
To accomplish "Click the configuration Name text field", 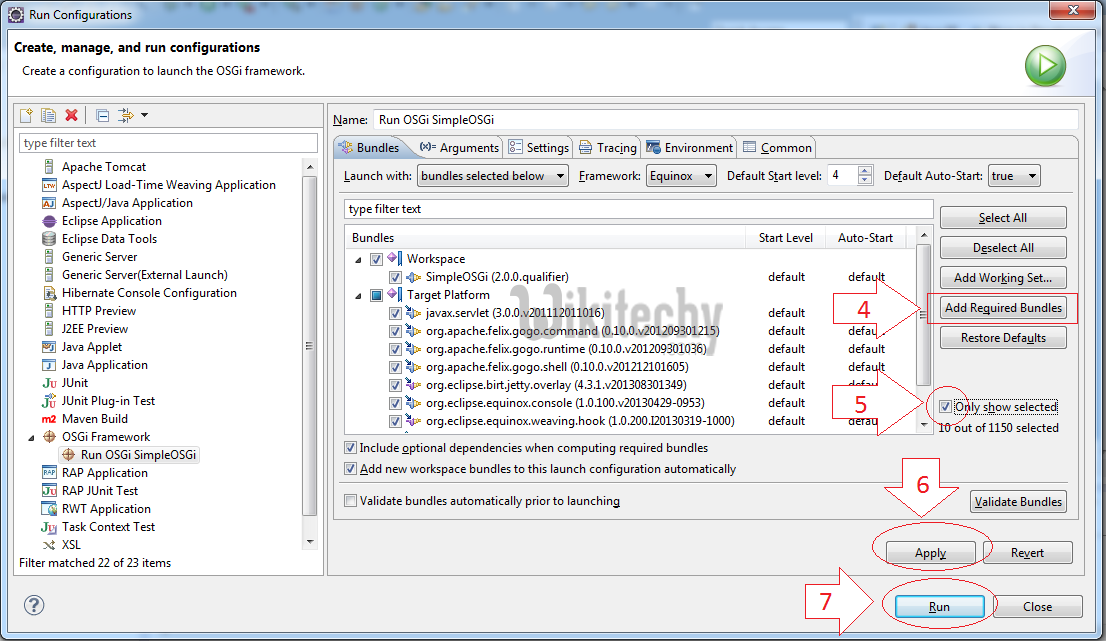I will tap(725, 119).
